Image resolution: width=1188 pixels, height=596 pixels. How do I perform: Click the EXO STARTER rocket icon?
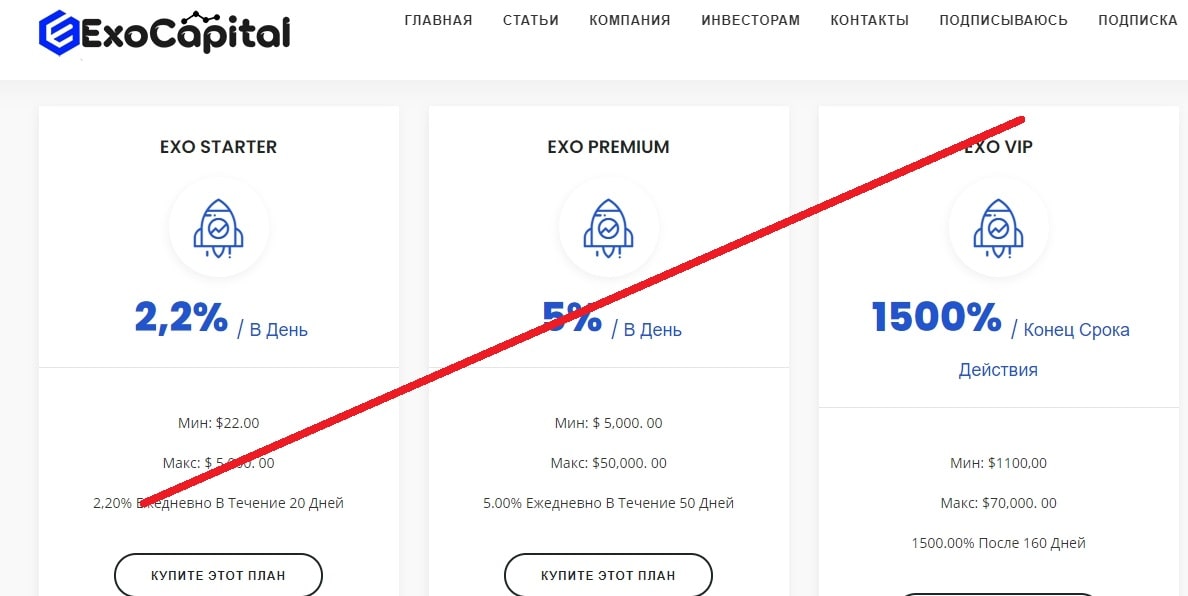(x=218, y=228)
